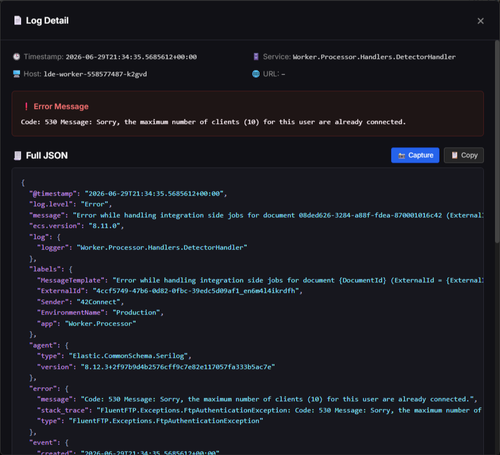The image size is (500, 455).
Task: Click the red exclamation Error Message icon
Action: pyautogui.click(x=26, y=107)
